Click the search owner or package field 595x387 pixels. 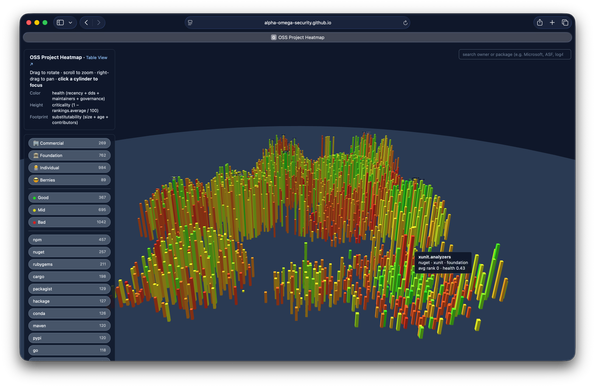pyautogui.click(x=515, y=55)
